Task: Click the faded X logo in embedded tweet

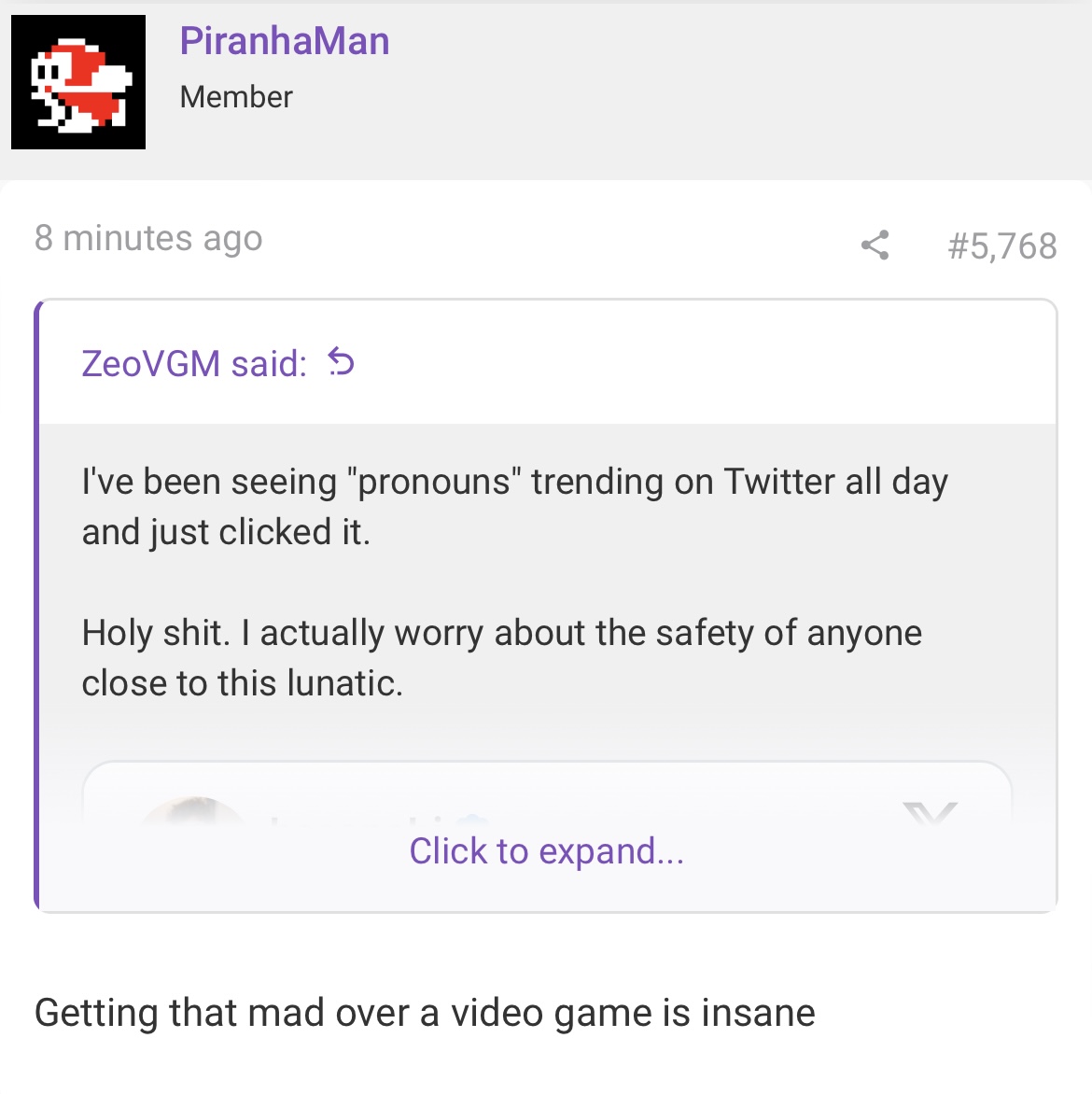Action: click(930, 813)
